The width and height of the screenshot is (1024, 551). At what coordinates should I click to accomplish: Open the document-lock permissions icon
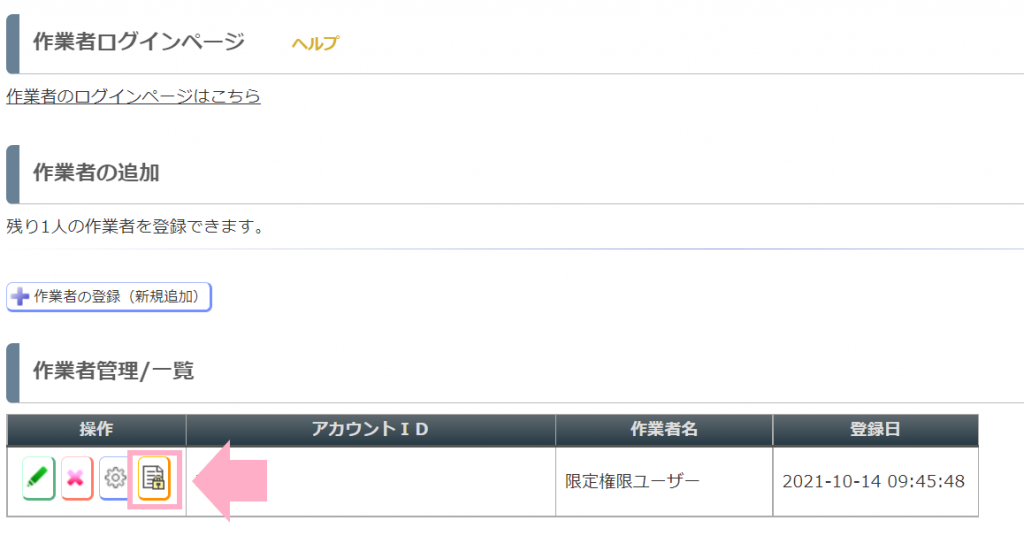point(154,478)
